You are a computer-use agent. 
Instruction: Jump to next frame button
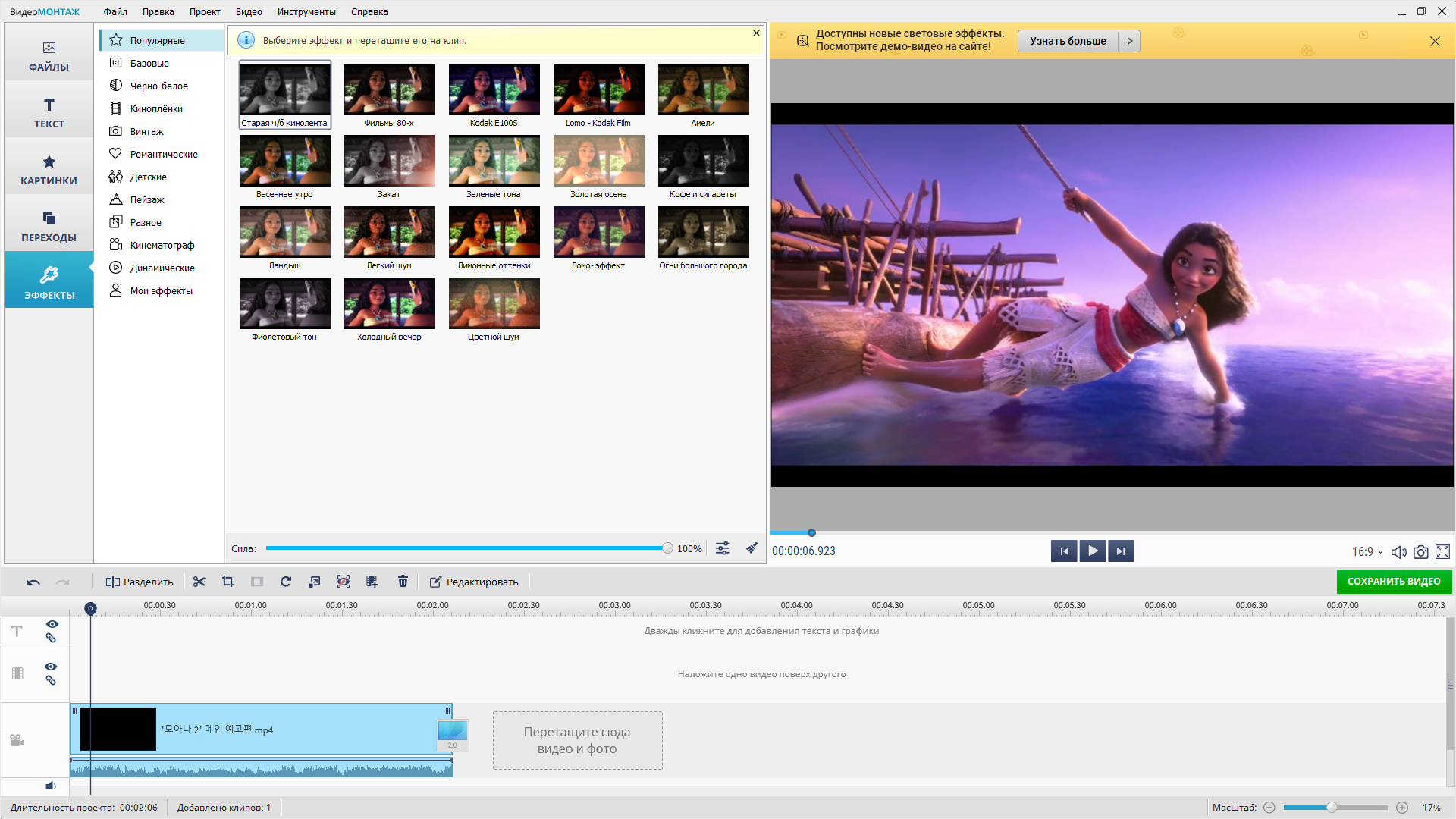pos(1121,551)
